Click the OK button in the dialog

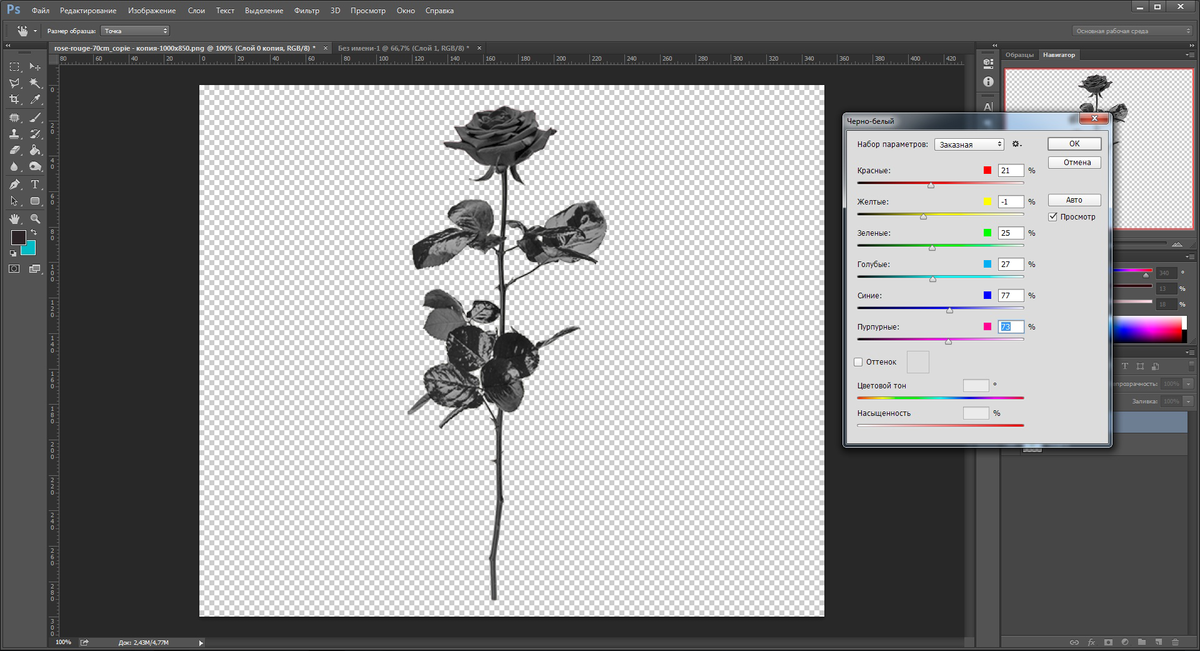coord(1074,144)
